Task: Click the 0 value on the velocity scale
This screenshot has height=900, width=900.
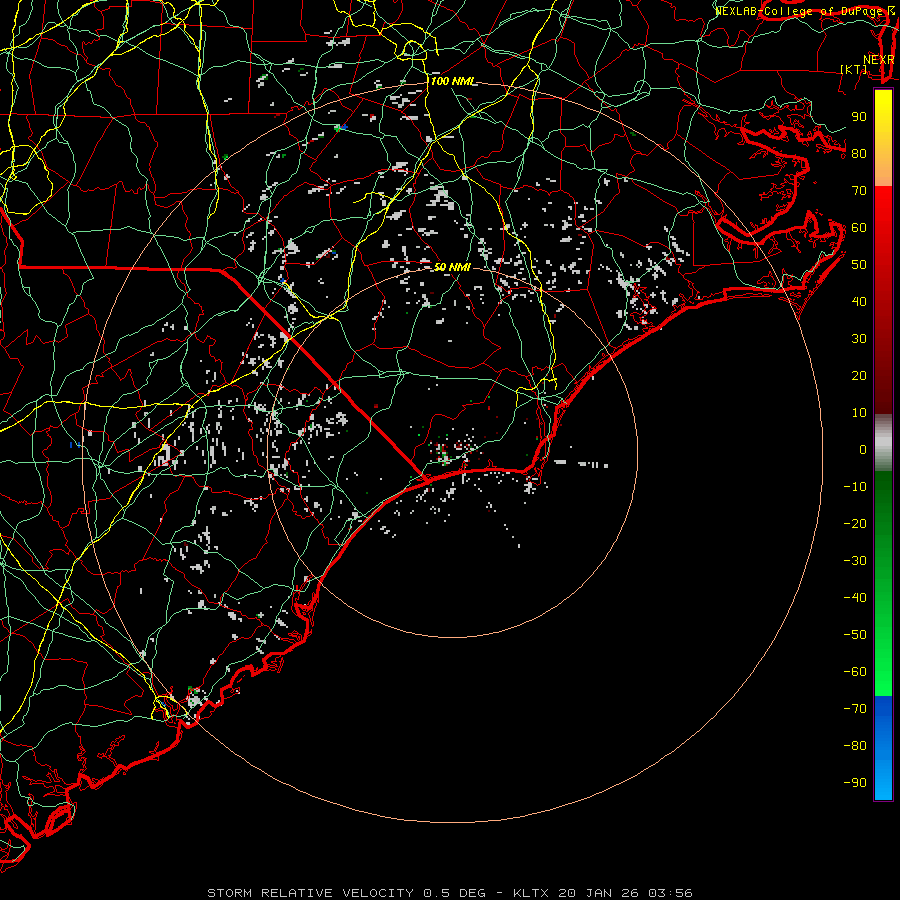Action: click(x=863, y=450)
